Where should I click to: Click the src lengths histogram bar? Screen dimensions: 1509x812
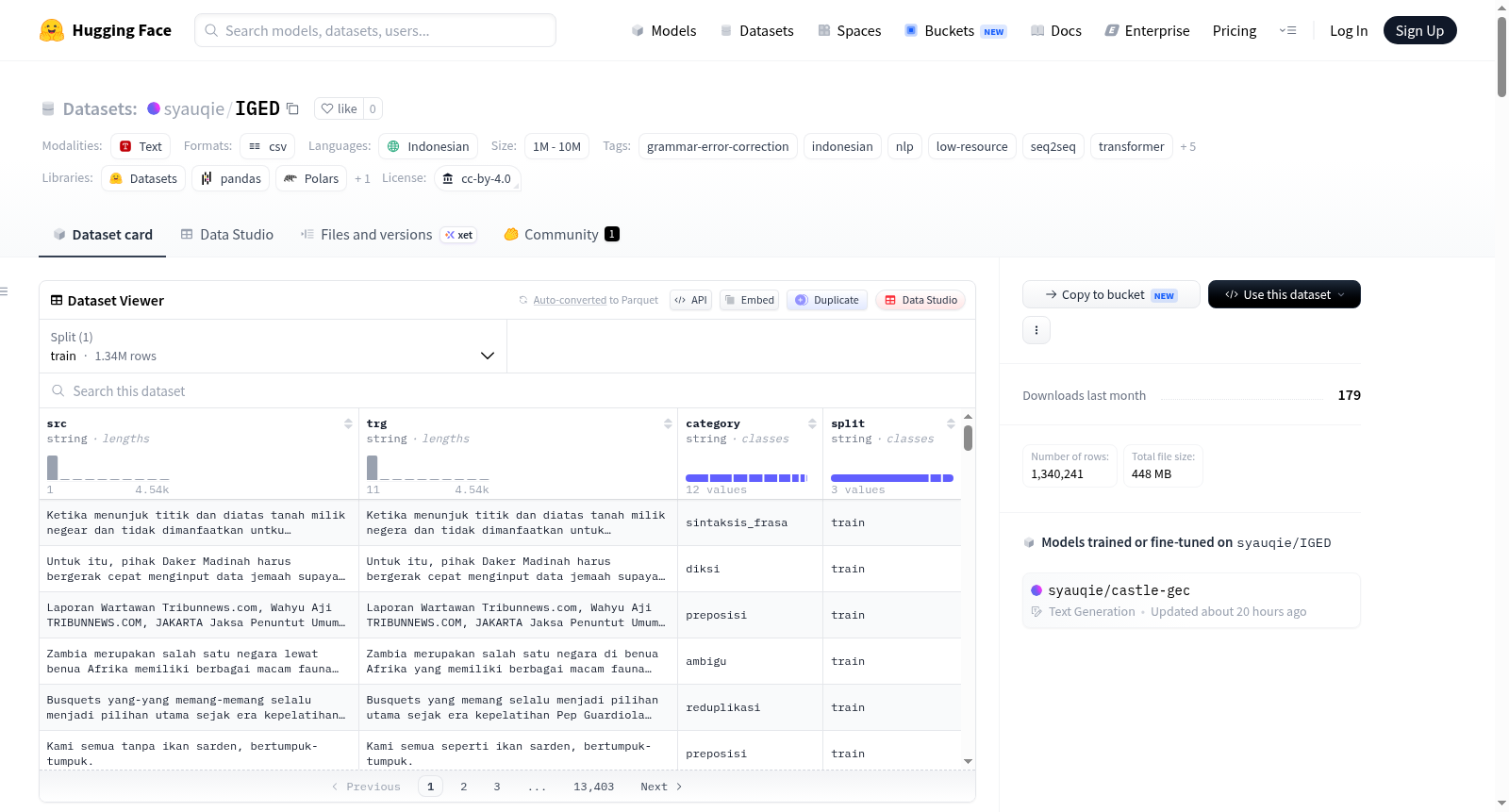point(53,467)
